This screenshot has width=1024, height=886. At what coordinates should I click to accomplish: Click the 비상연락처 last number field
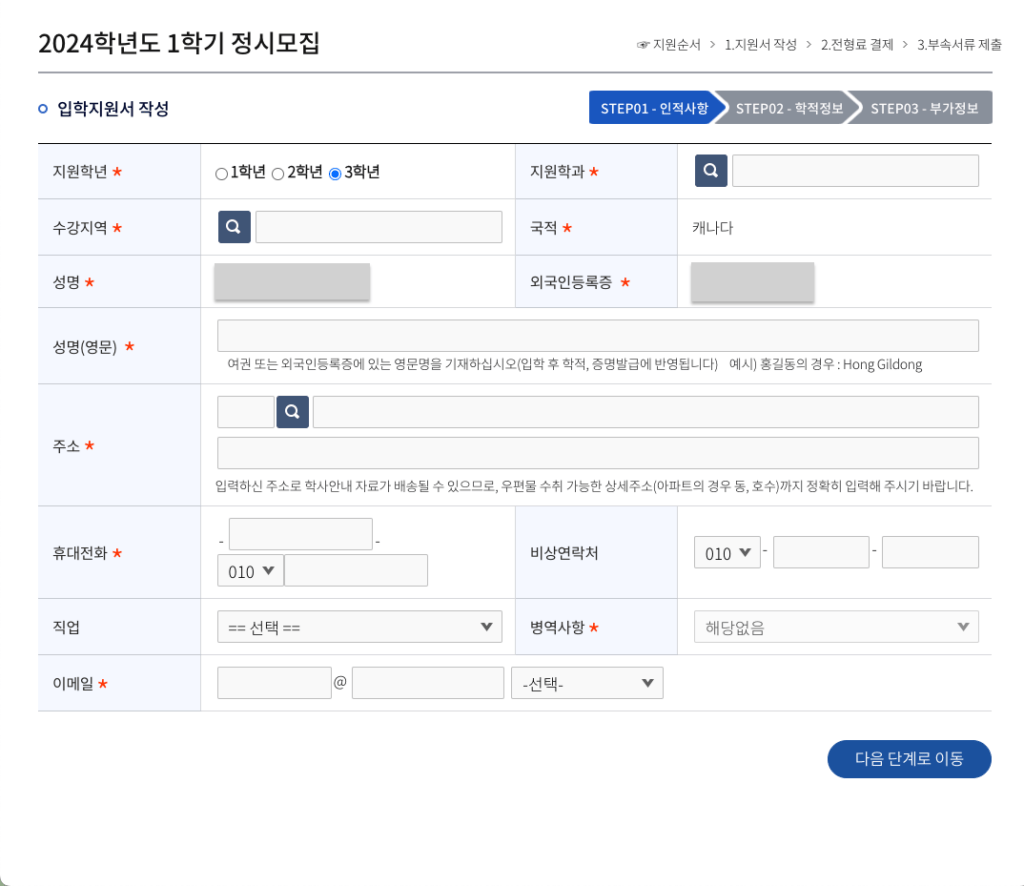pos(930,552)
